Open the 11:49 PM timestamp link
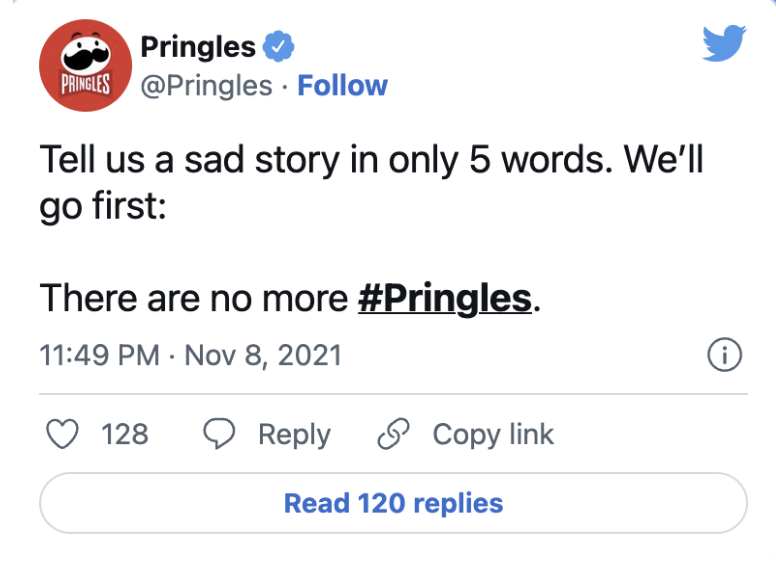 [99, 355]
